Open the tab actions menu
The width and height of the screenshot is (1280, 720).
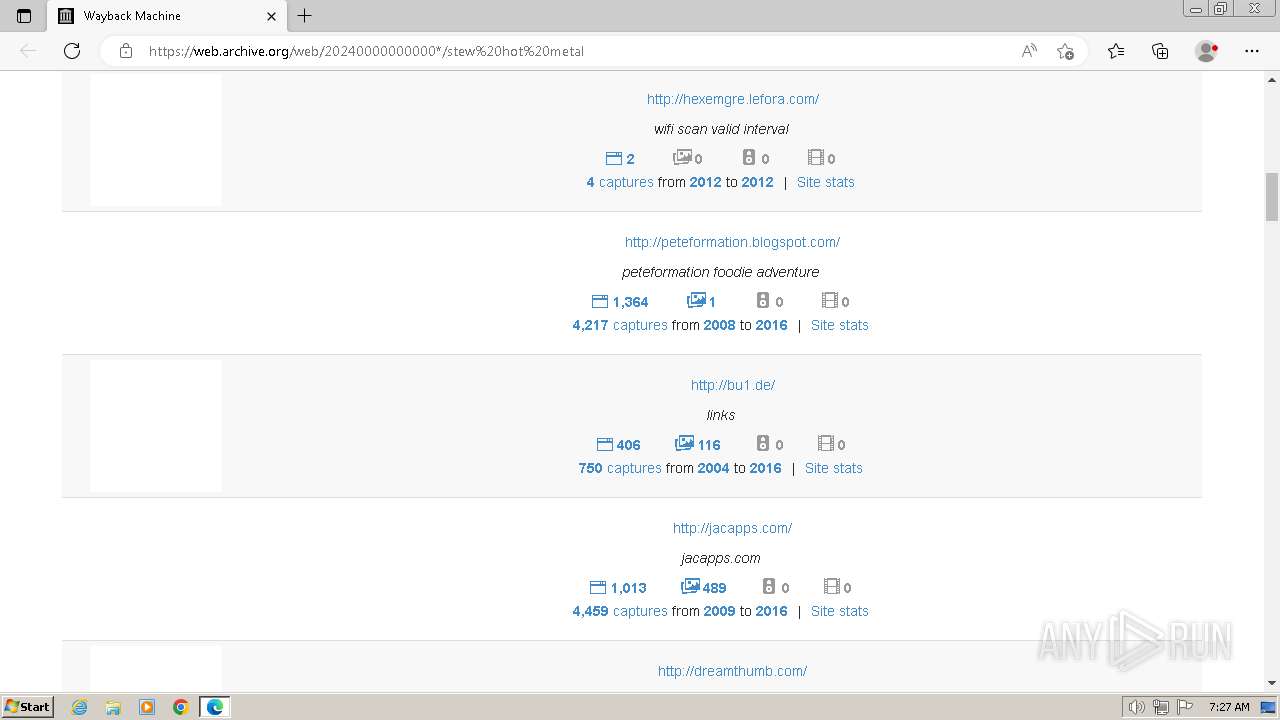coord(24,16)
